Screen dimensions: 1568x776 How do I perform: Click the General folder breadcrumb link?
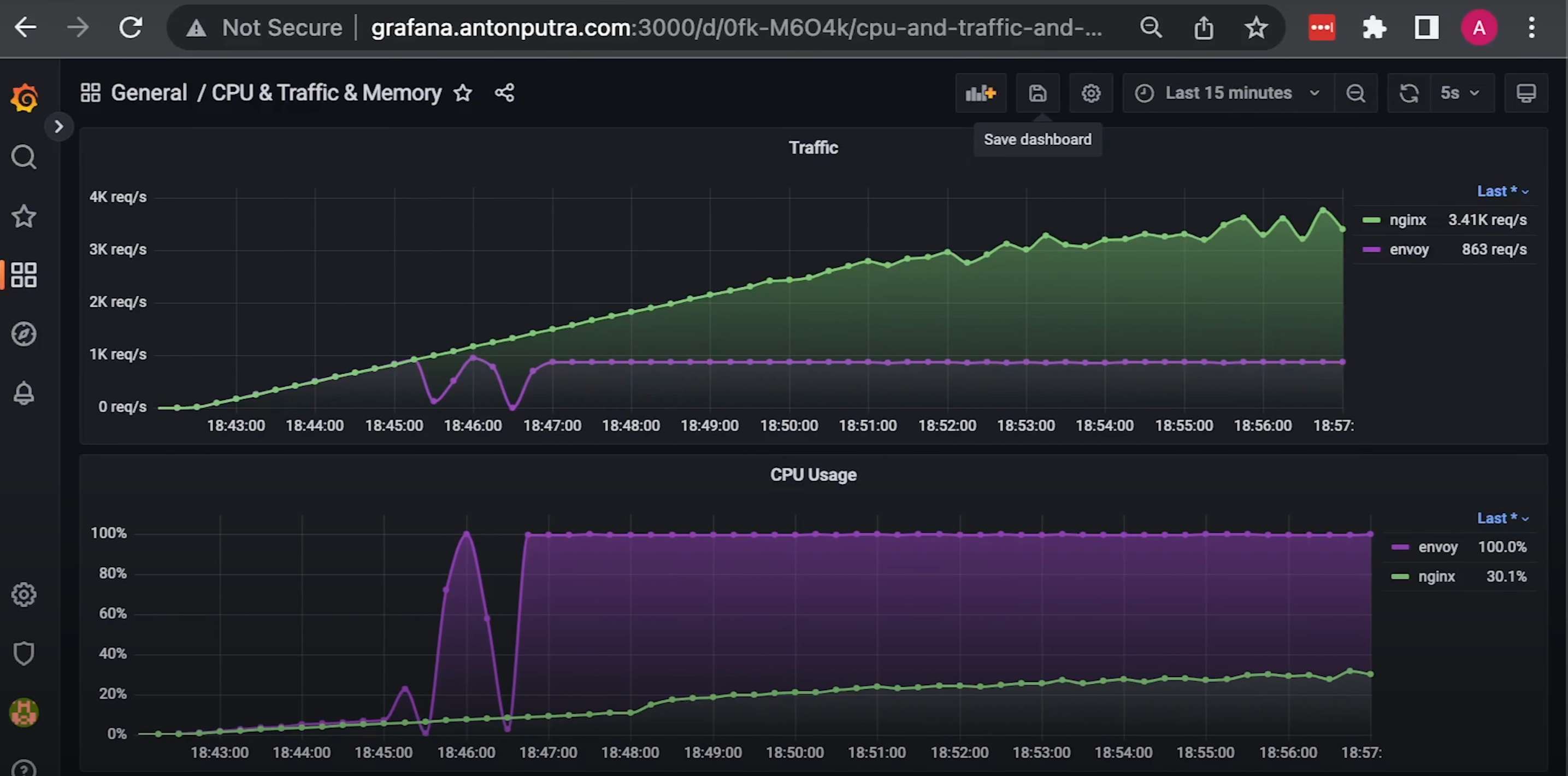pos(149,93)
